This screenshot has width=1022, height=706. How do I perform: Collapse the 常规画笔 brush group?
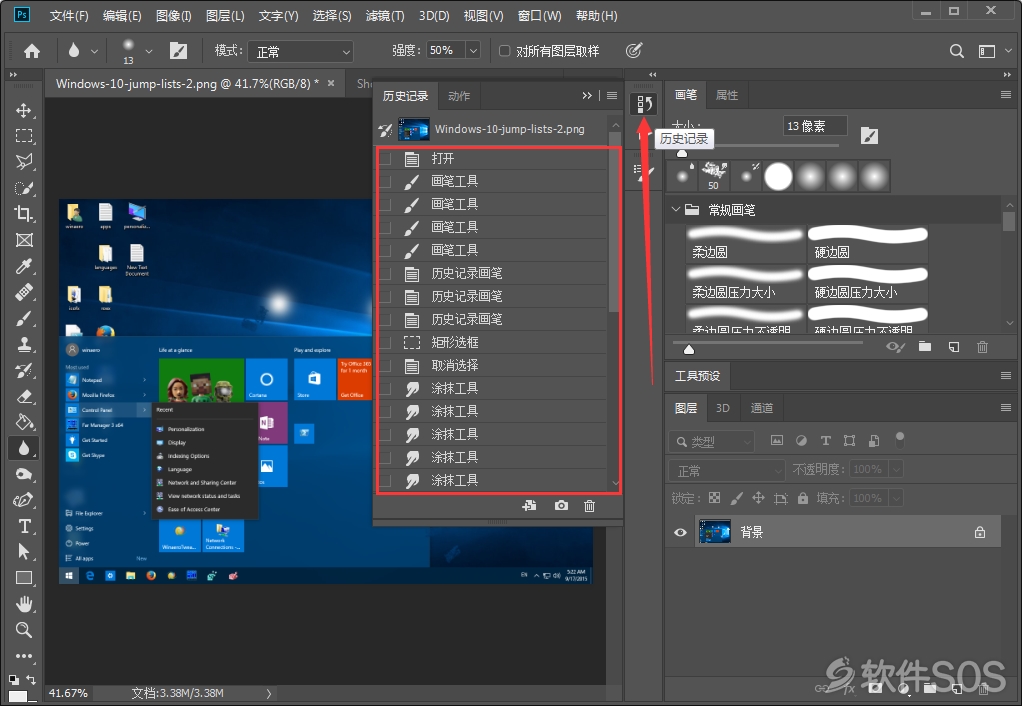(x=676, y=209)
